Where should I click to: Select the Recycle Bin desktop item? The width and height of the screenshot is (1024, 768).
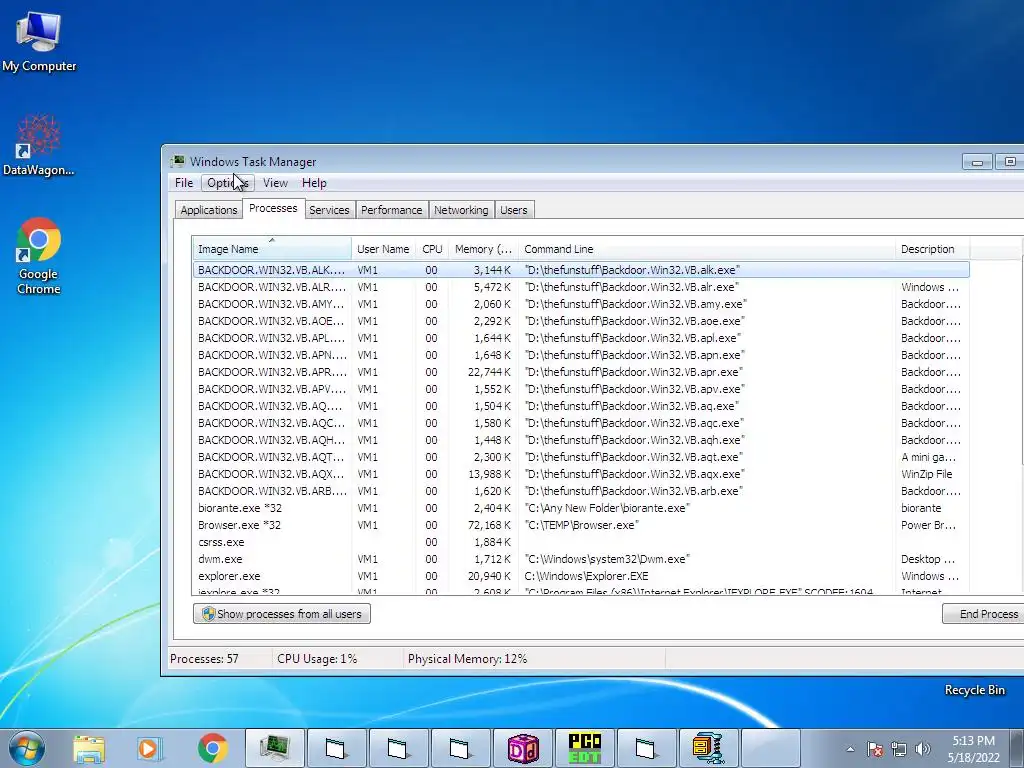pyautogui.click(x=974, y=690)
